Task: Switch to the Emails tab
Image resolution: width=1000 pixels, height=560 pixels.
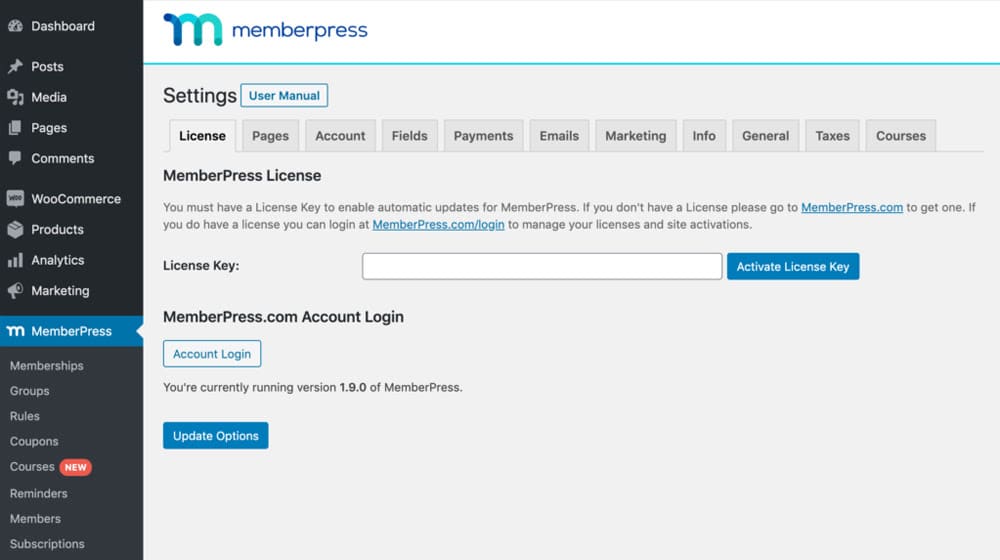Action: [559, 136]
